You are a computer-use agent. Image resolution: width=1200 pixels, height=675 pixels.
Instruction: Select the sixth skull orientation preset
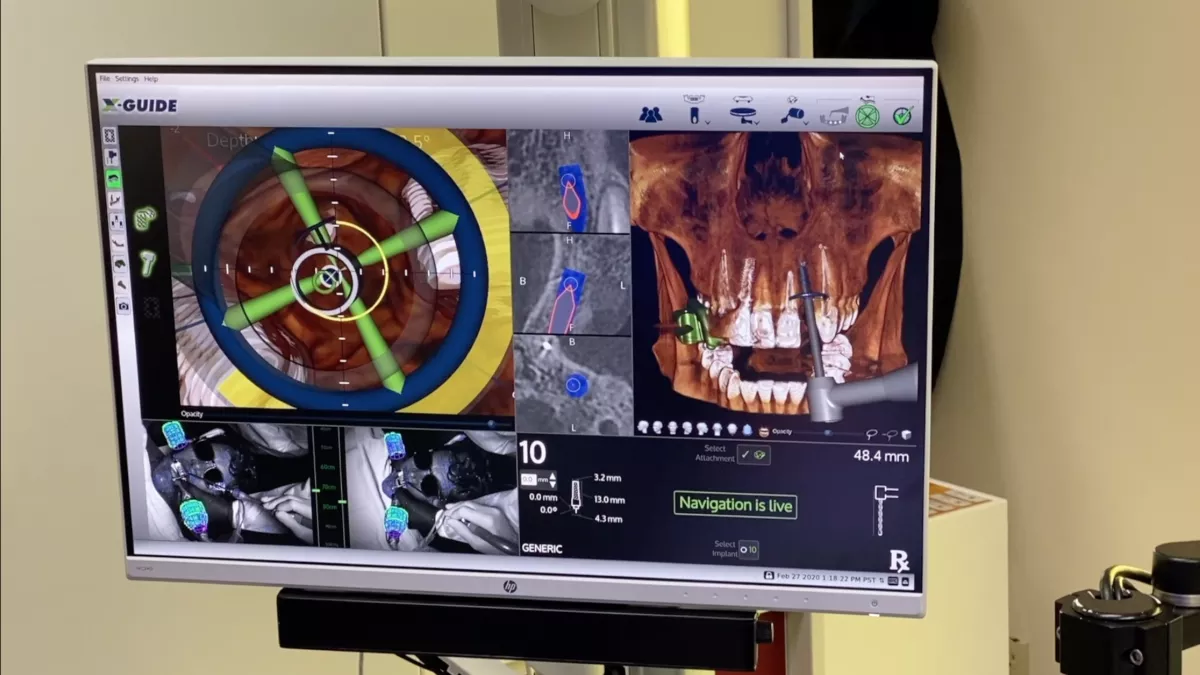coord(717,429)
